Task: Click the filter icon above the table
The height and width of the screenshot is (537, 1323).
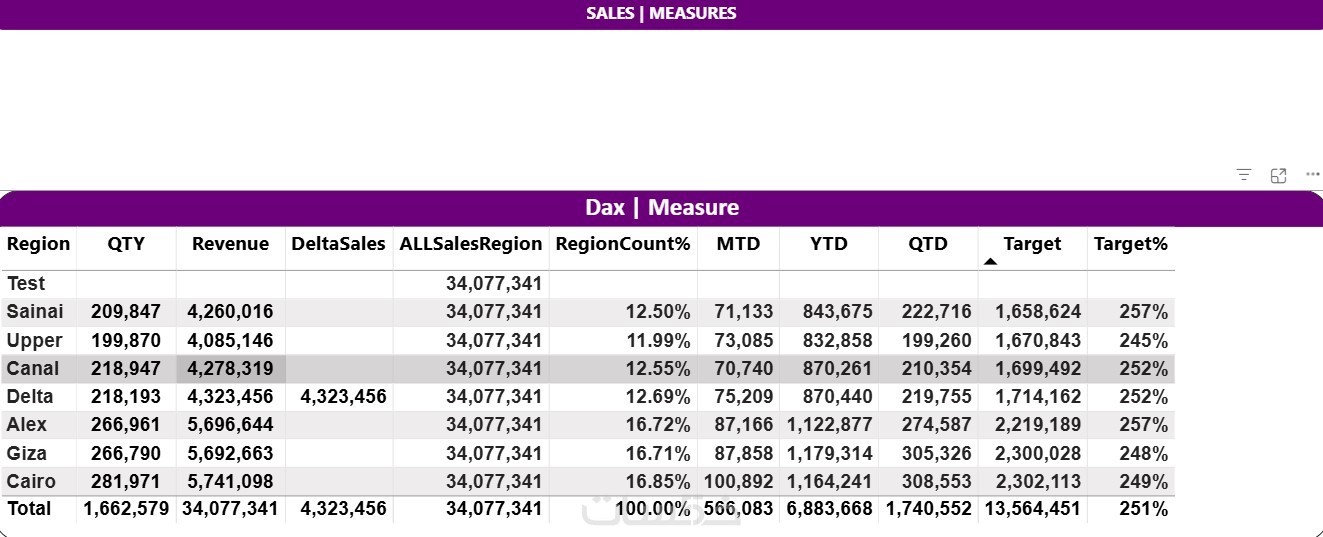Action: coord(1243,175)
